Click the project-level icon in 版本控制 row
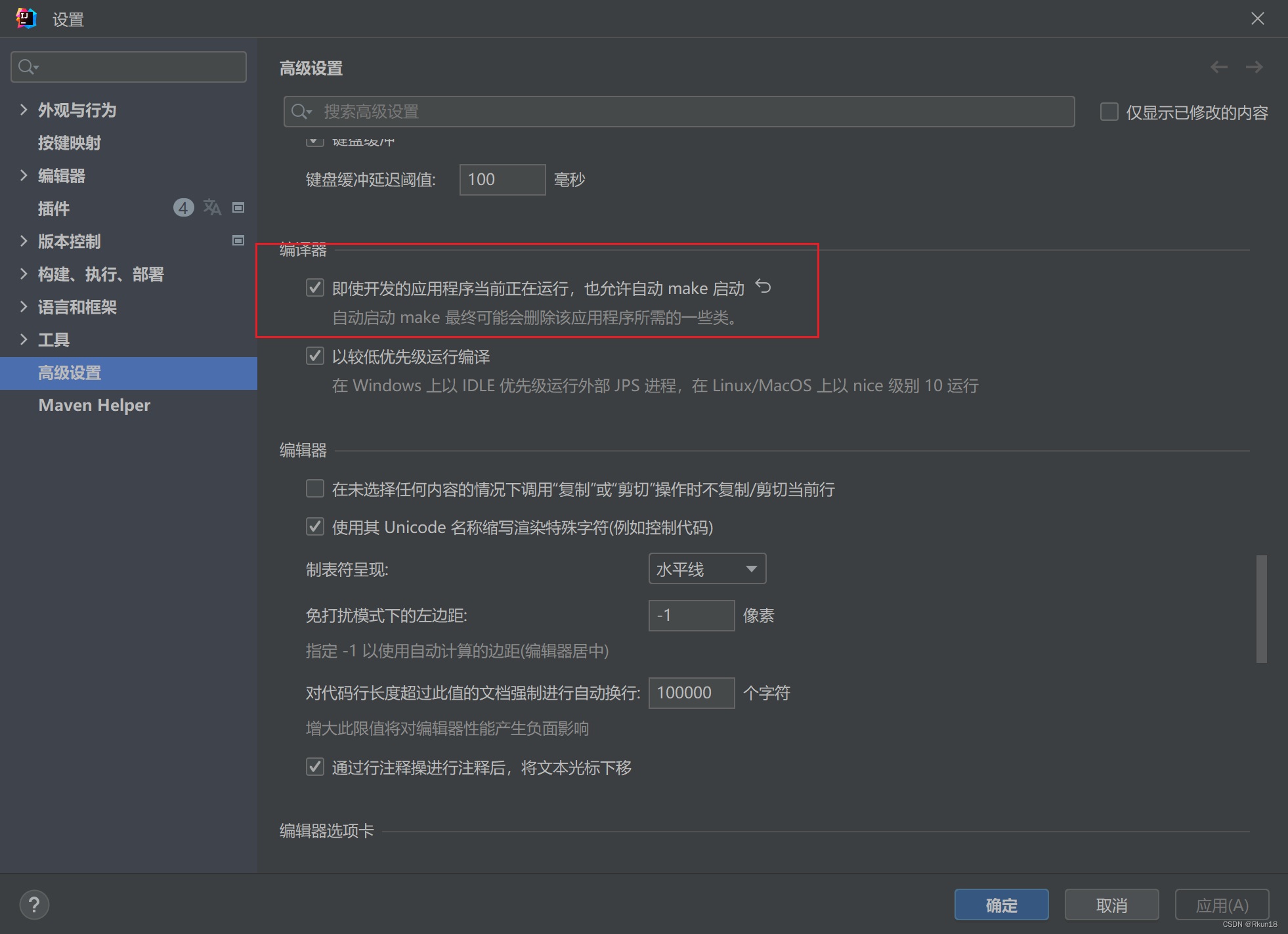Viewport: 1288px width, 934px height. pyautogui.click(x=238, y=240)
